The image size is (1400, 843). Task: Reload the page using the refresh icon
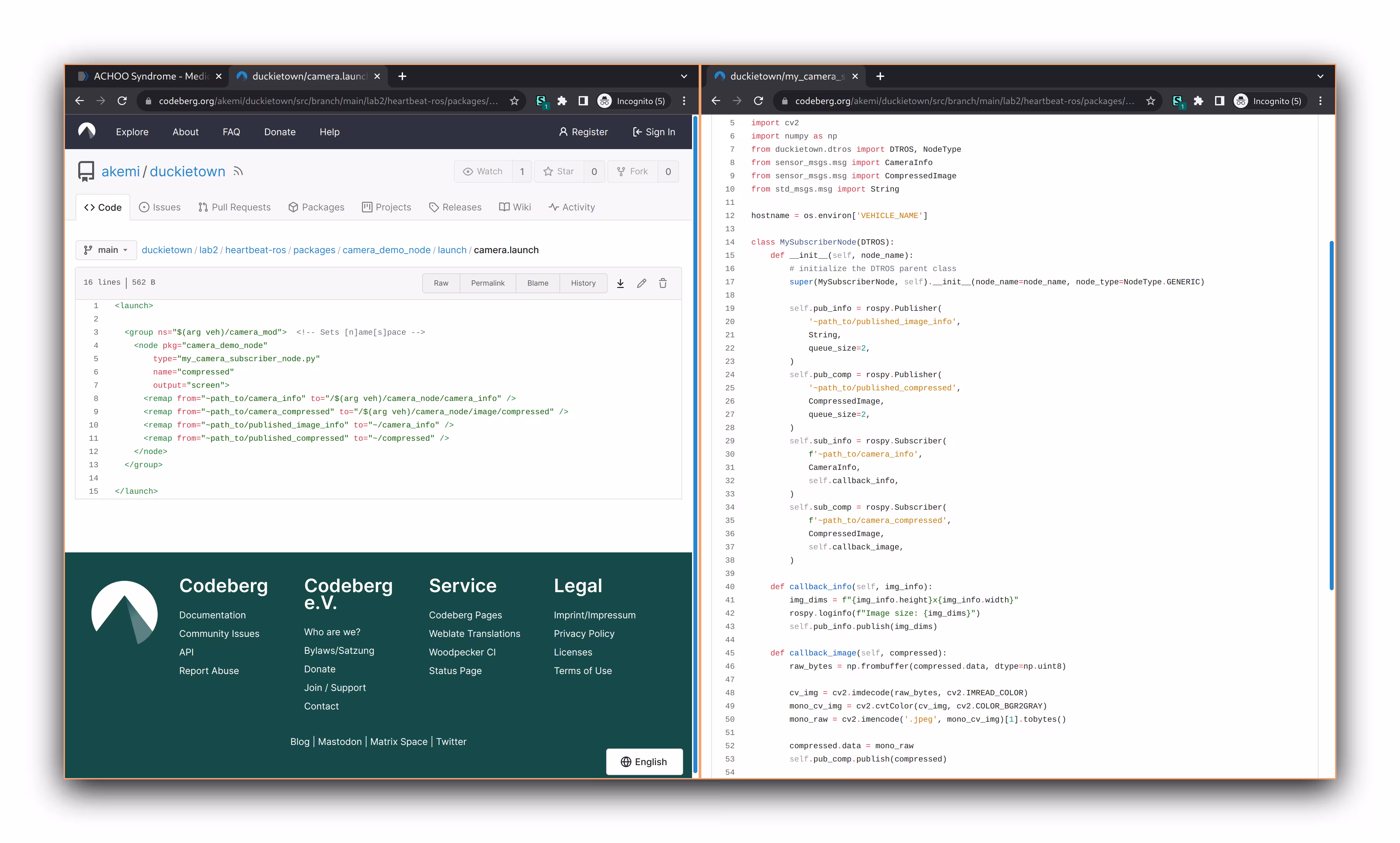pyautogui.click(x=122, y=100)
